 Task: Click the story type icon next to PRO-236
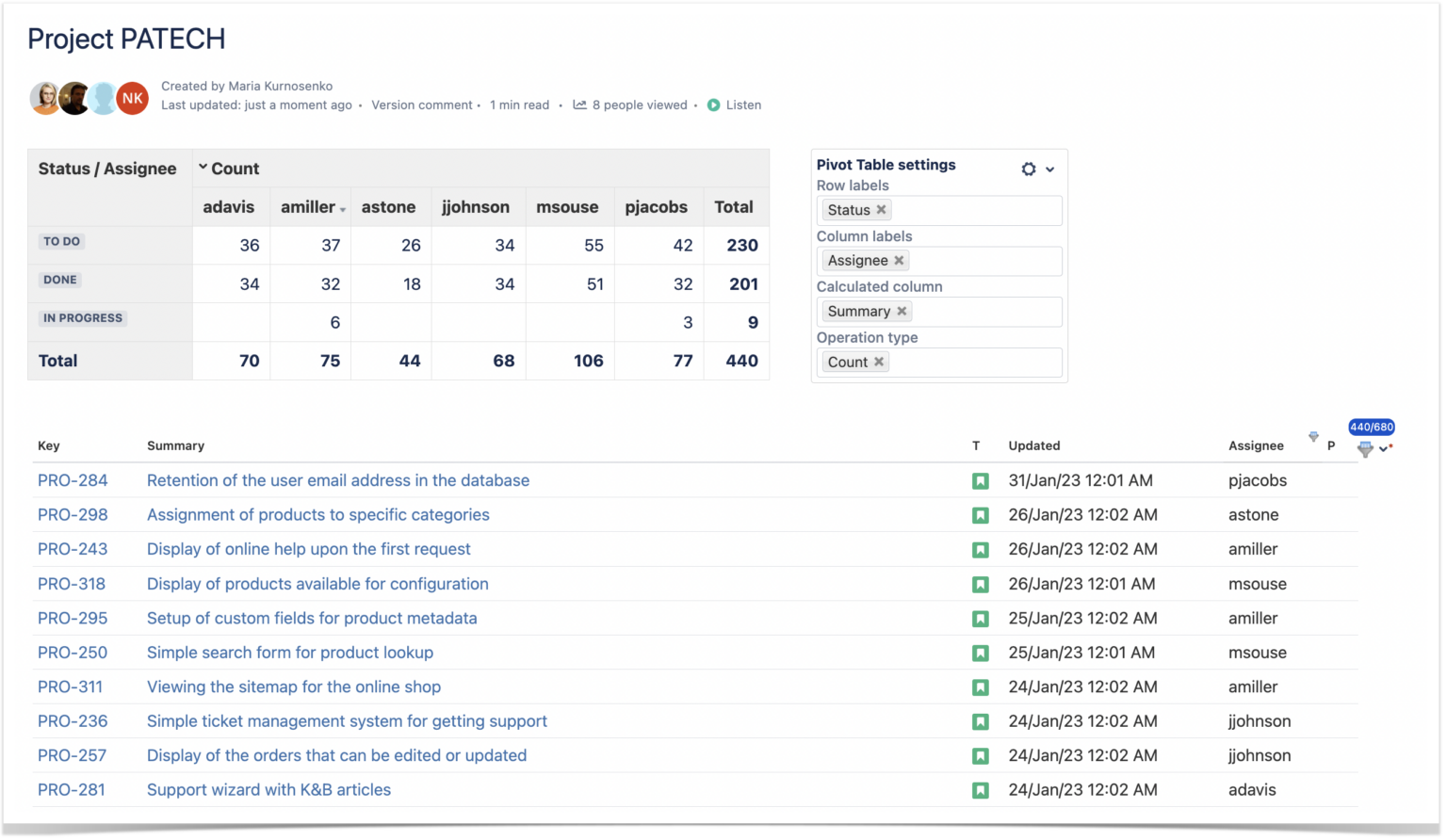pyautogui.click(x=980, y=720)
